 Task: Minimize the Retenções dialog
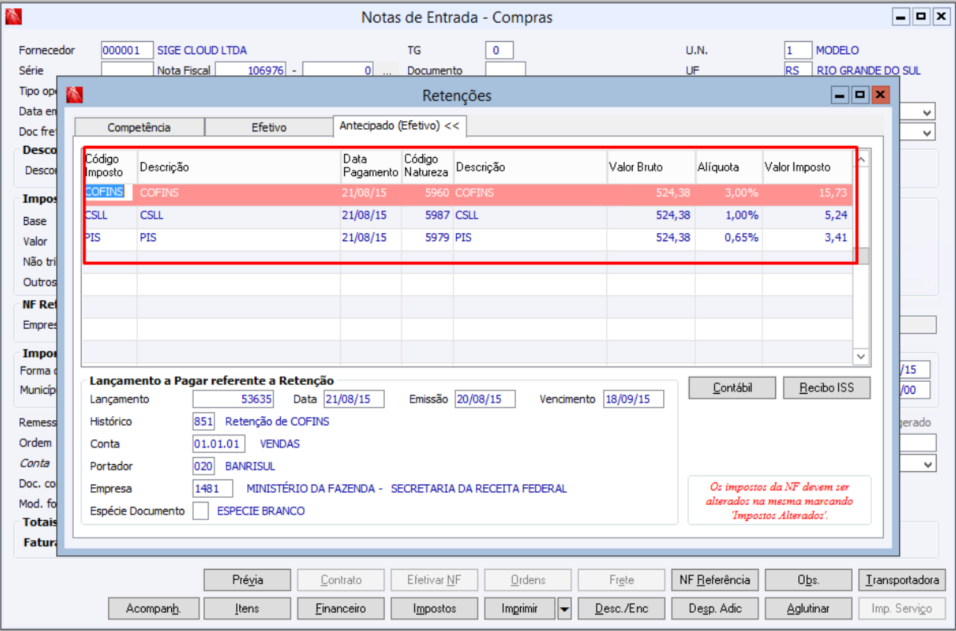click(839, 95)
